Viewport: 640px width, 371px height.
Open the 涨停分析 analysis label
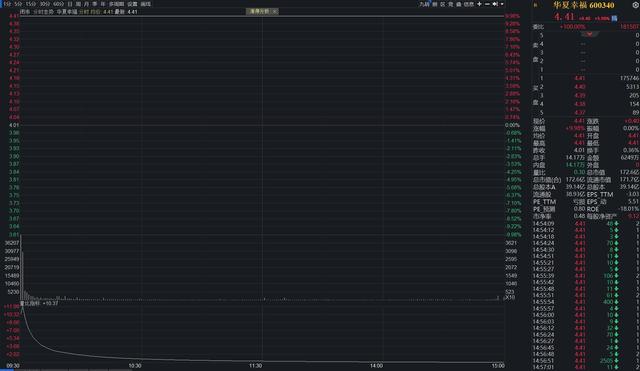point(260,11)
